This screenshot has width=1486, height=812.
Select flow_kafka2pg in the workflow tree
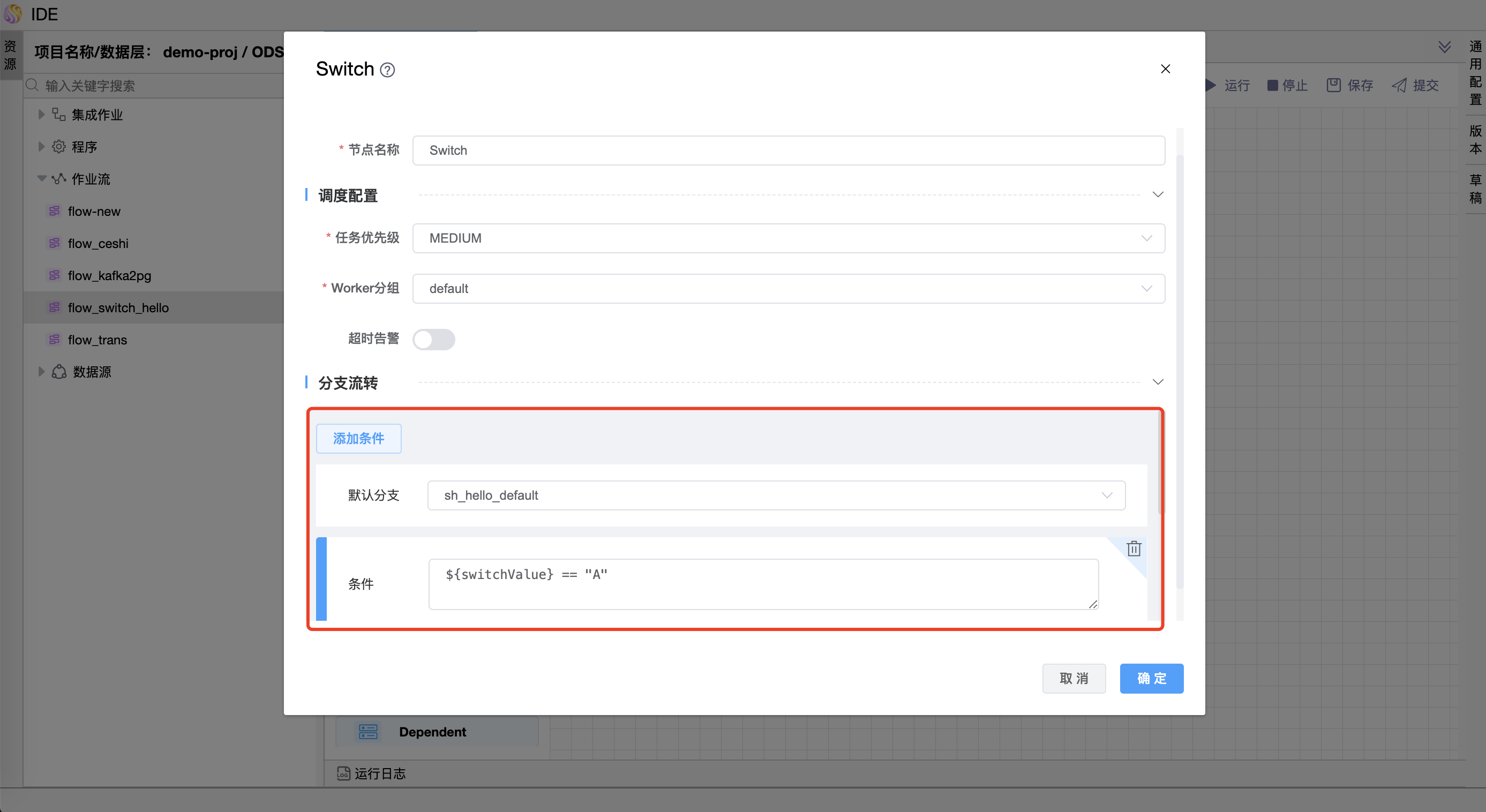point(109,276)
